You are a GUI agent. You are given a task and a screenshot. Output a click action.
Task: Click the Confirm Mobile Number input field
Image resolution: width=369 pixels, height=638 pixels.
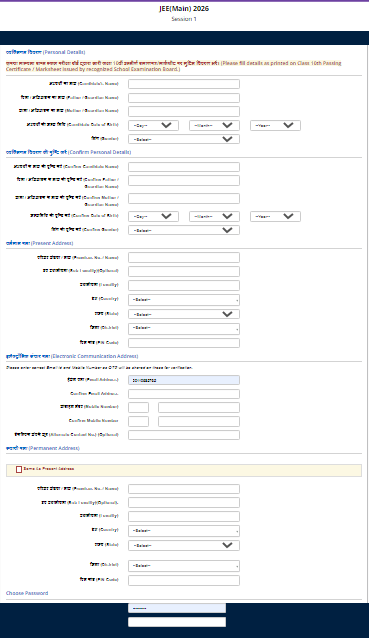[199, 421]
